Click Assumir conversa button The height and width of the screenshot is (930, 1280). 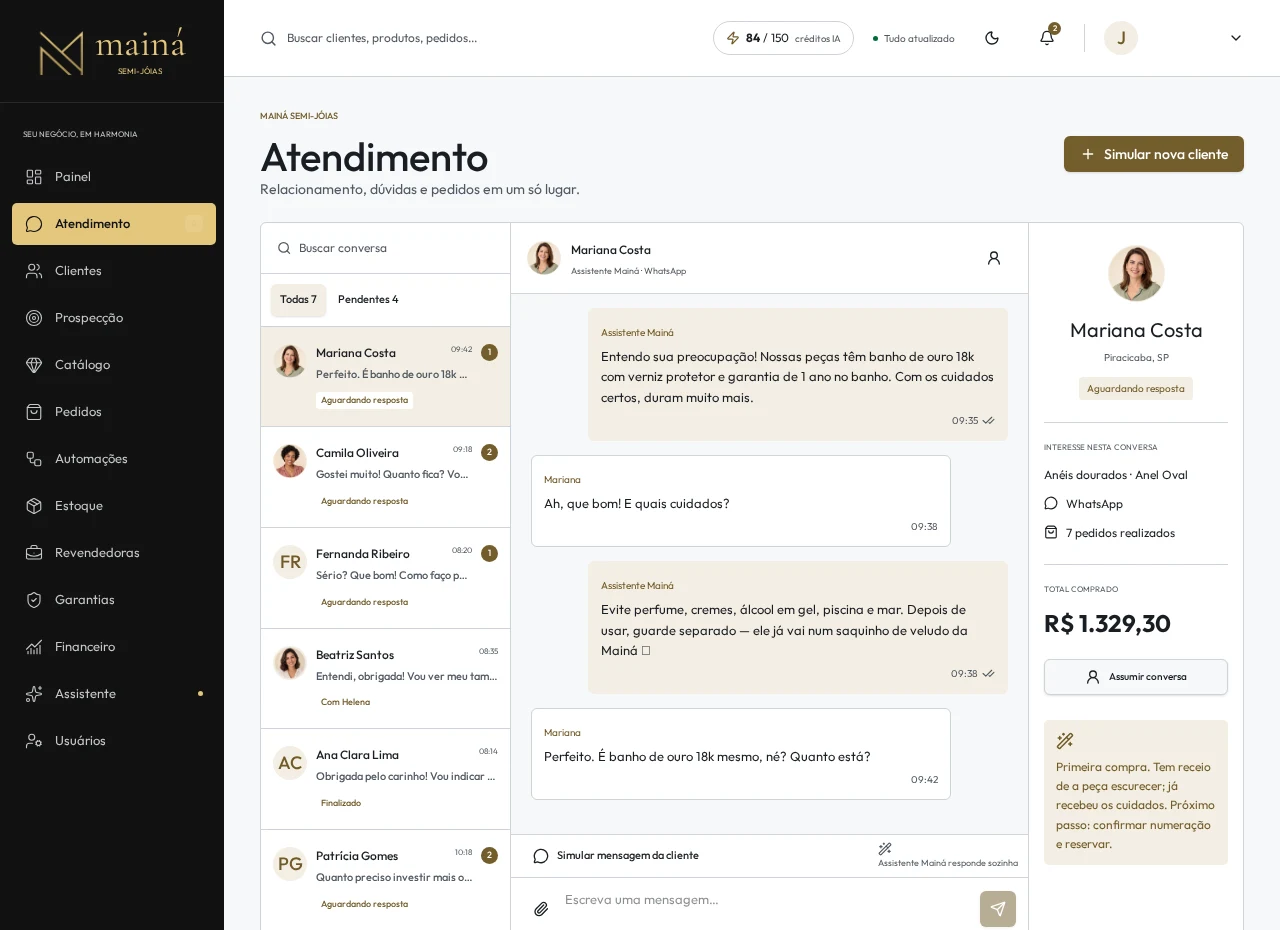pos(1136,677)
